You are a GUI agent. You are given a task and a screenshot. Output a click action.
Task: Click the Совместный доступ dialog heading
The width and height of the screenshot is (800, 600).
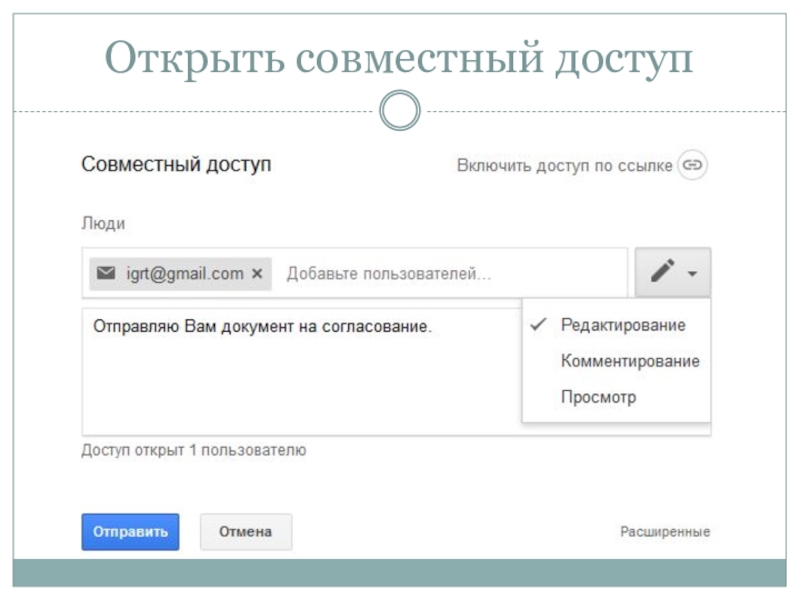(176, 165)
